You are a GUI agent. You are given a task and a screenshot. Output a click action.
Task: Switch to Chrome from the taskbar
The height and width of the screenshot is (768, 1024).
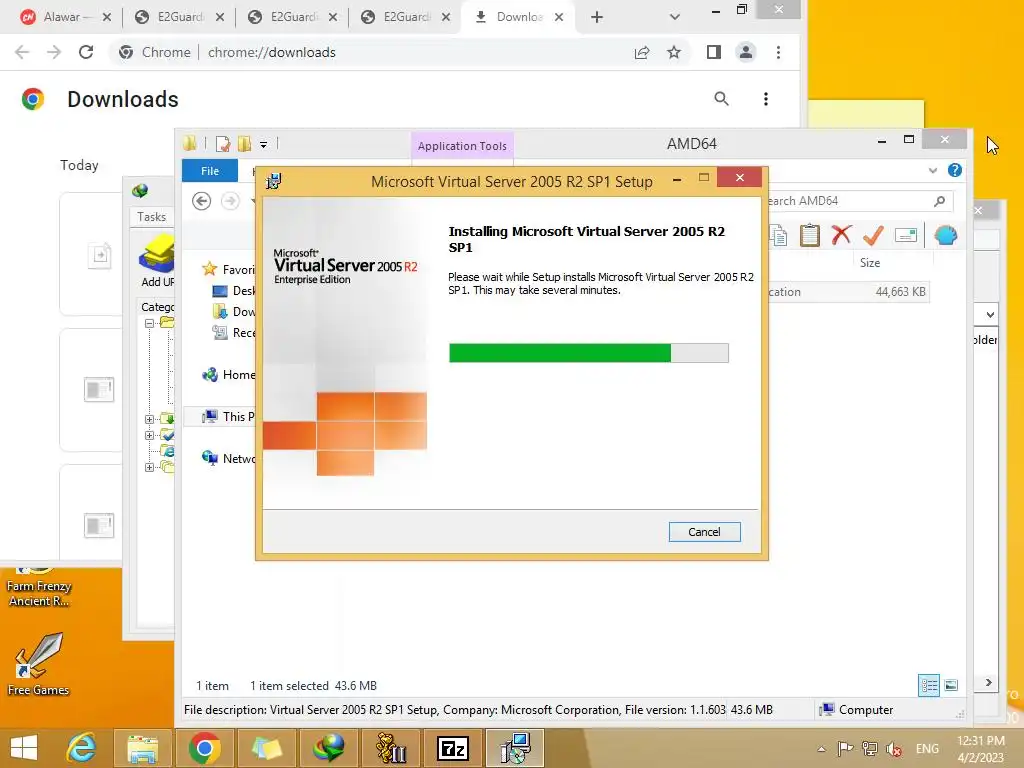click(x=204, y=747)
